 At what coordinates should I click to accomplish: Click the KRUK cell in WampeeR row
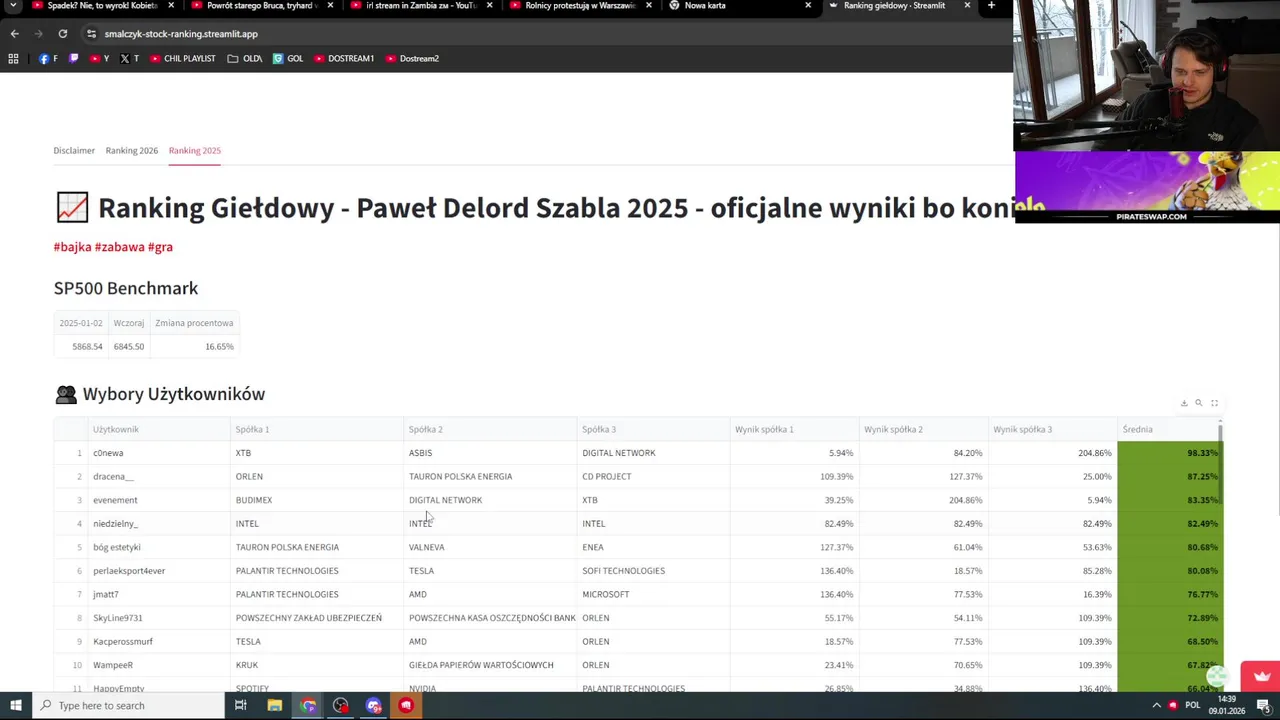tap(316, 665)
